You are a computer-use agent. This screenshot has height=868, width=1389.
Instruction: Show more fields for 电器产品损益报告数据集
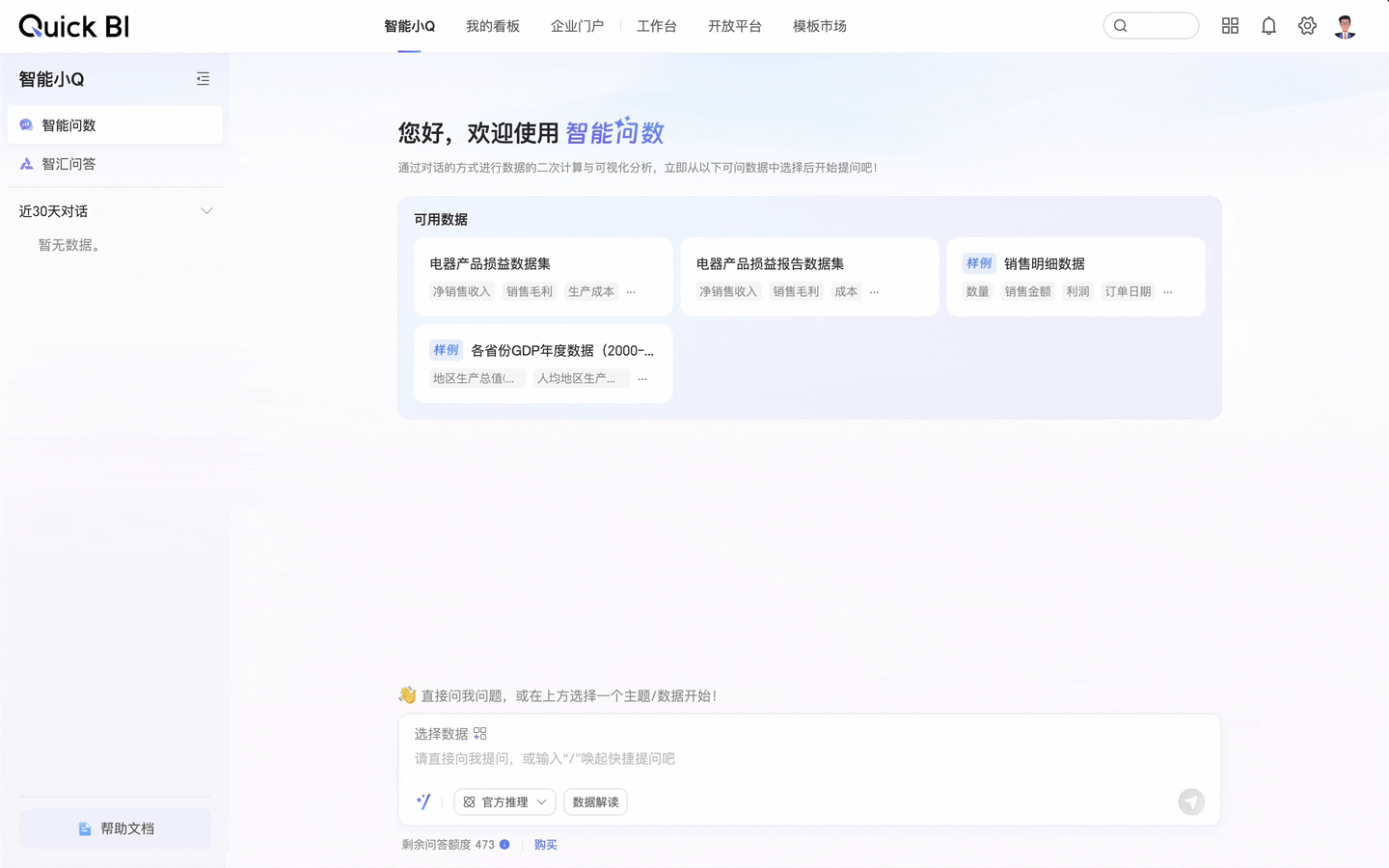[x=874, y=291]
